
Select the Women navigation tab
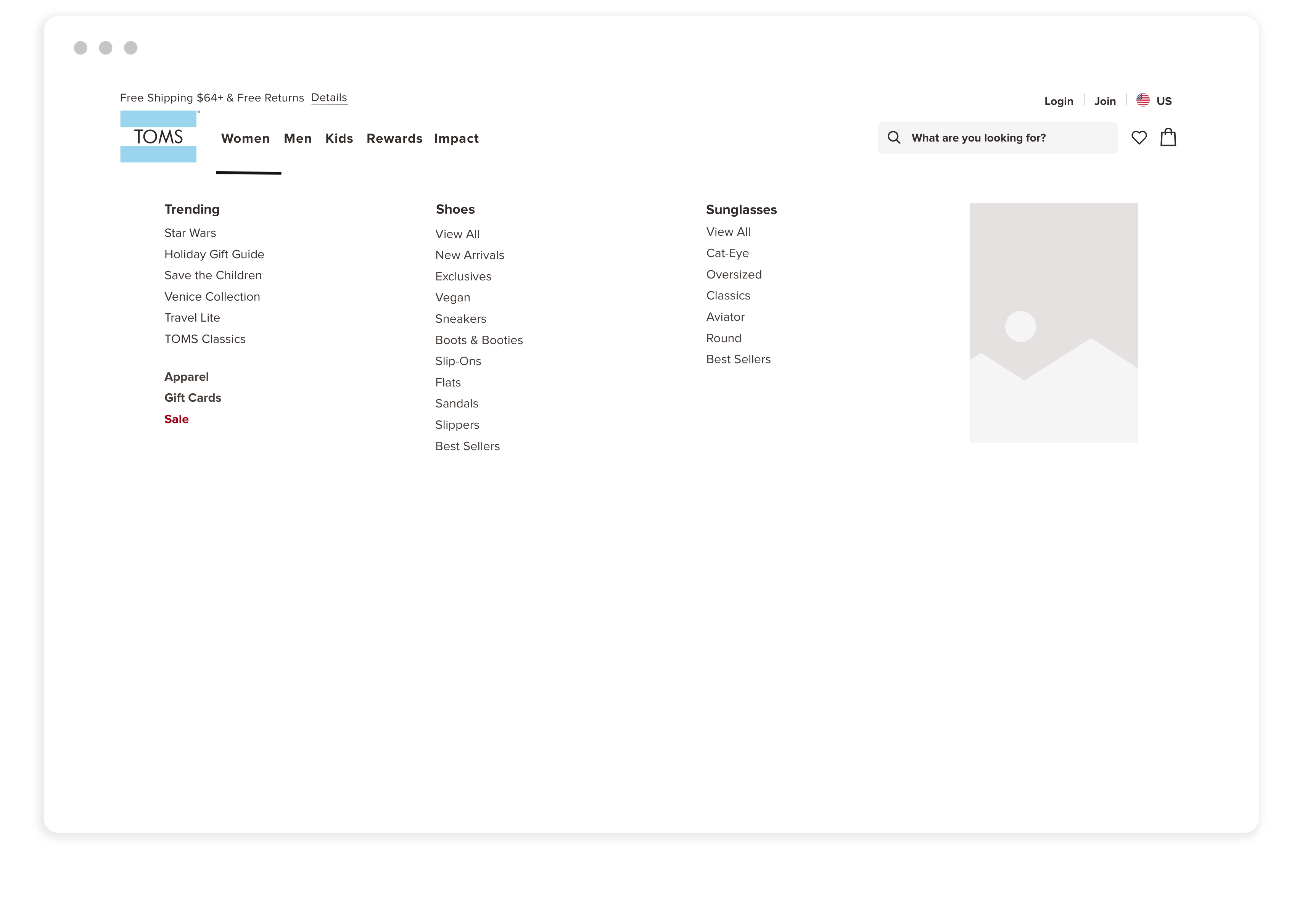point(245,138)
